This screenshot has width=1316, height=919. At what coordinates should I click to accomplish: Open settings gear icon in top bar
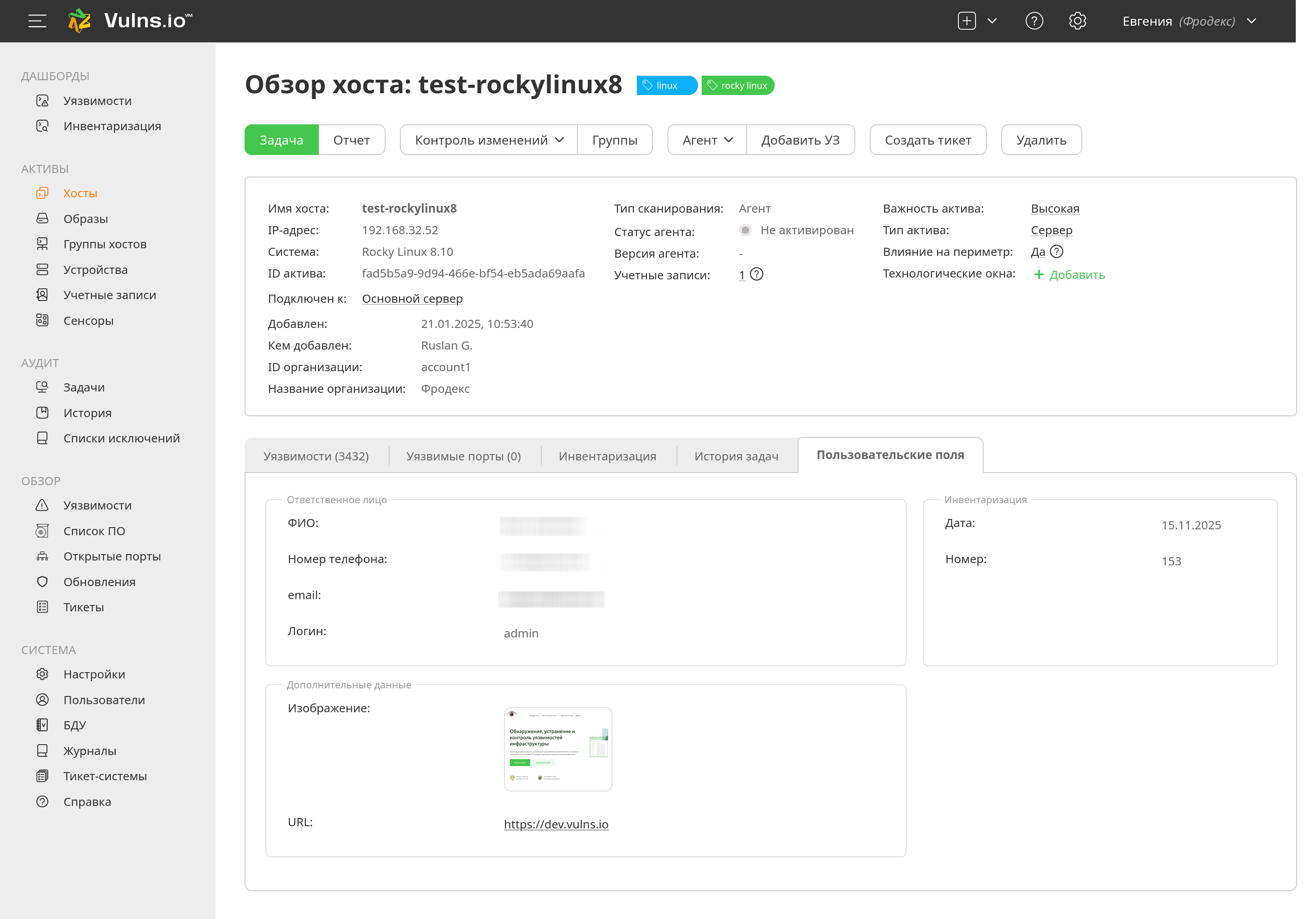1077,21
